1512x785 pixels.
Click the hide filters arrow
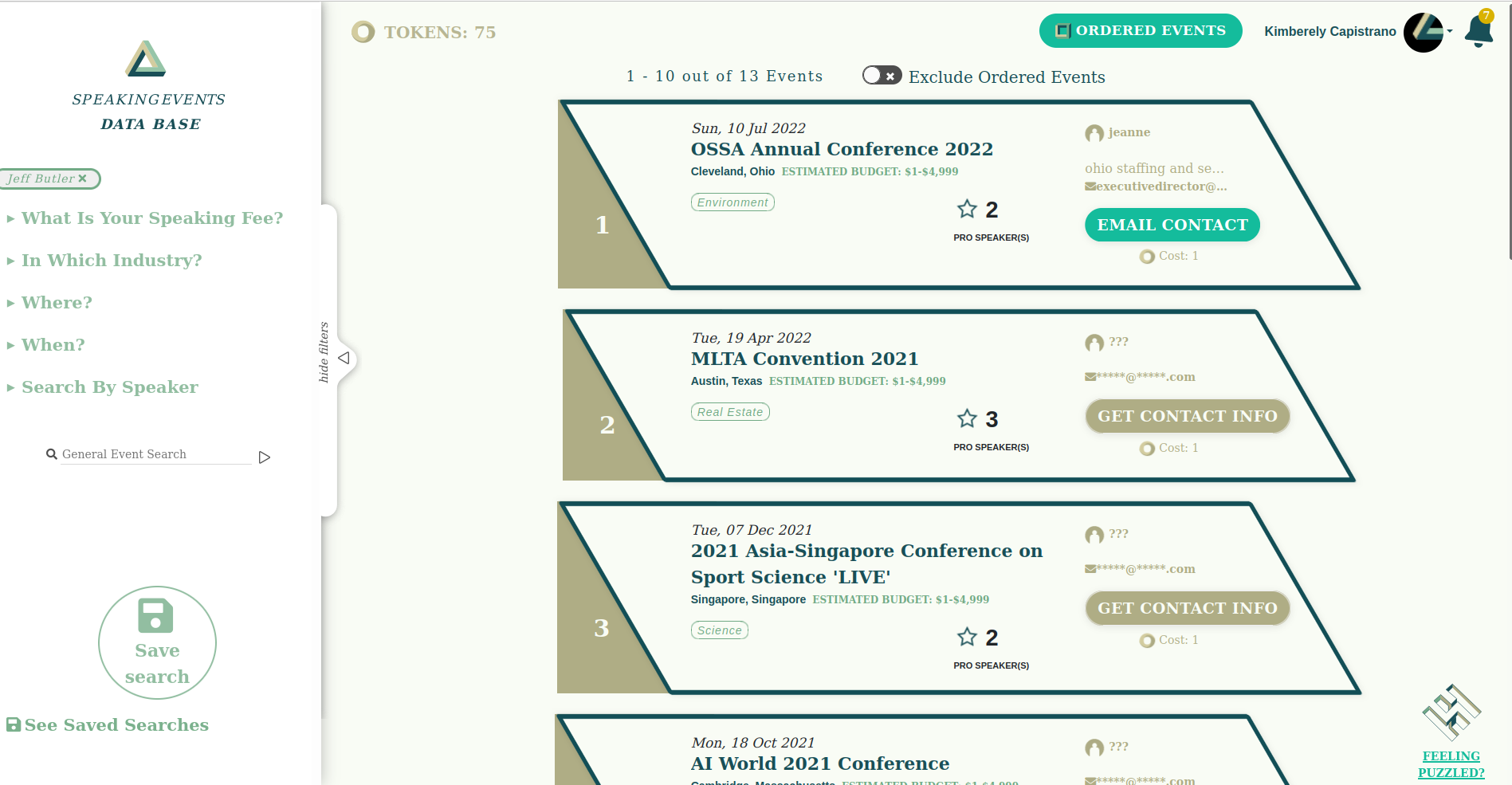pyautogui.click(x=344, y=358)
